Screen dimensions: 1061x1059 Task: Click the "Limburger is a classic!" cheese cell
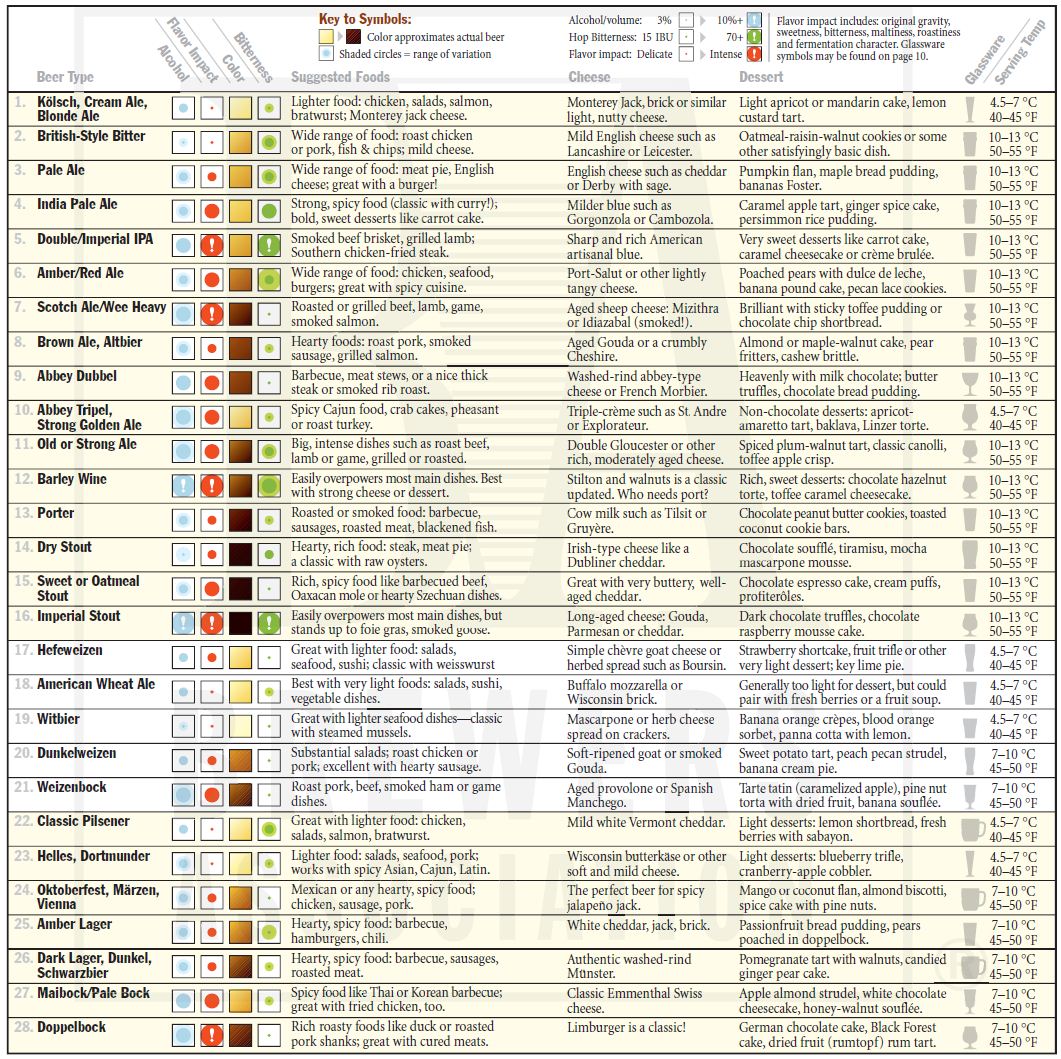[626, 1027]
